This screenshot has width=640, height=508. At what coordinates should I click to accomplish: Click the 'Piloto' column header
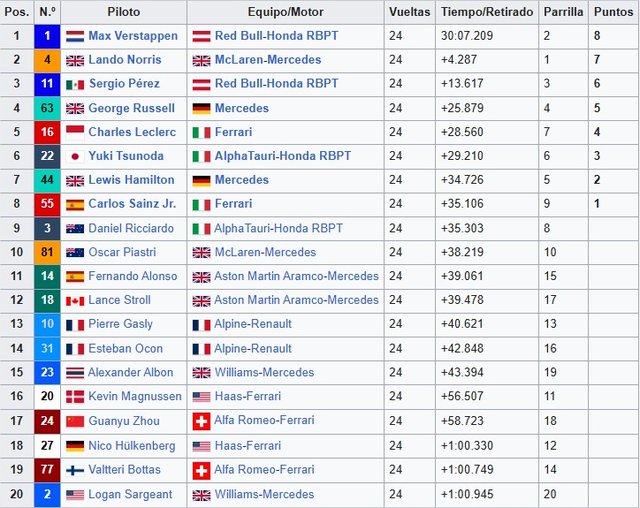pos(124,12)
